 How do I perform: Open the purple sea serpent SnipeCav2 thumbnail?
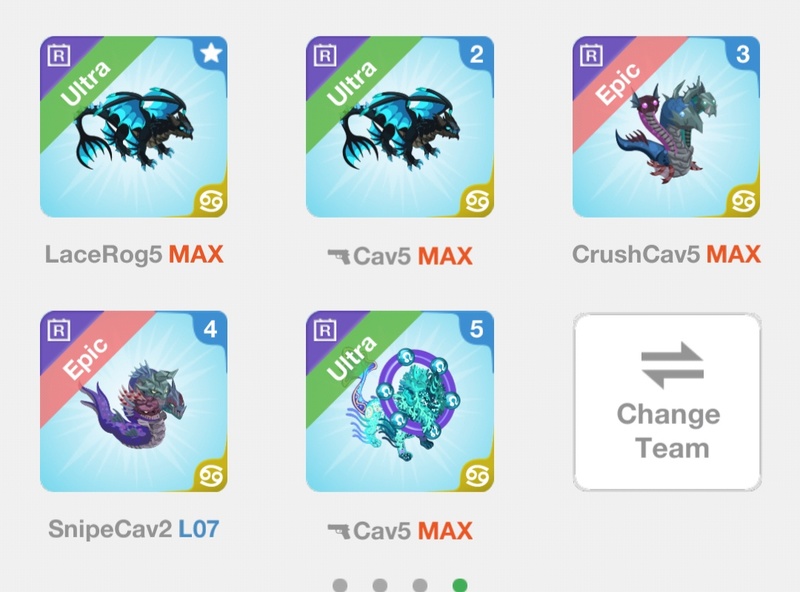coord(134,401)
